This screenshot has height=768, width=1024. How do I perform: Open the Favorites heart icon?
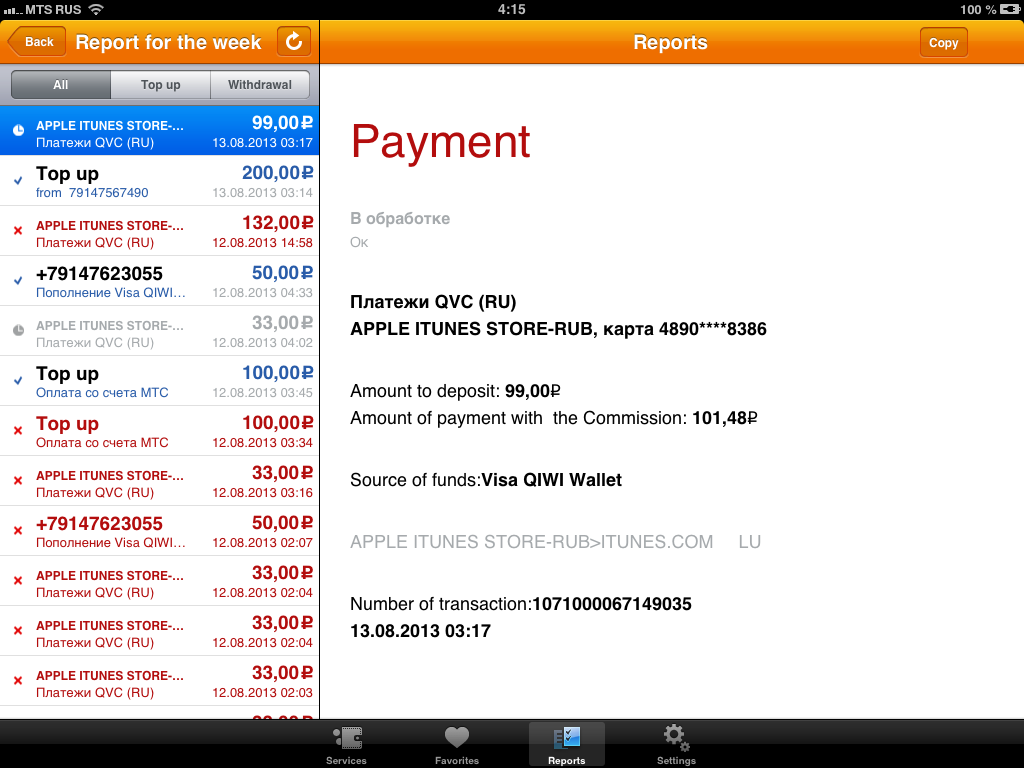click(x=456, y=738)
